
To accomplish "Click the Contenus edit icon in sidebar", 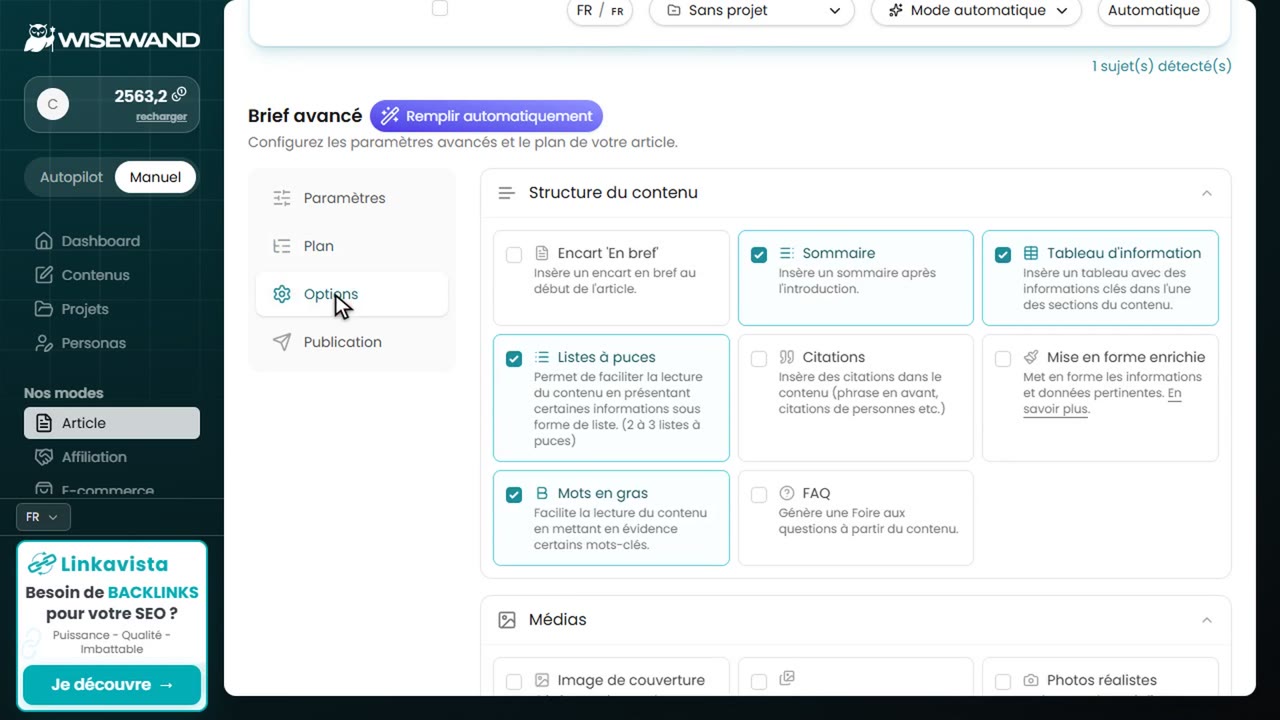I will (43, 275).
